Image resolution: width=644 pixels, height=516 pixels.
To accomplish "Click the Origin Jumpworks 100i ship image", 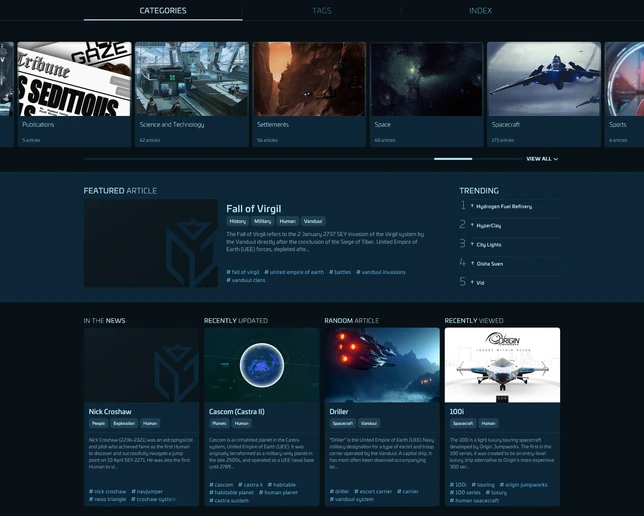I will tap(502, 365).
